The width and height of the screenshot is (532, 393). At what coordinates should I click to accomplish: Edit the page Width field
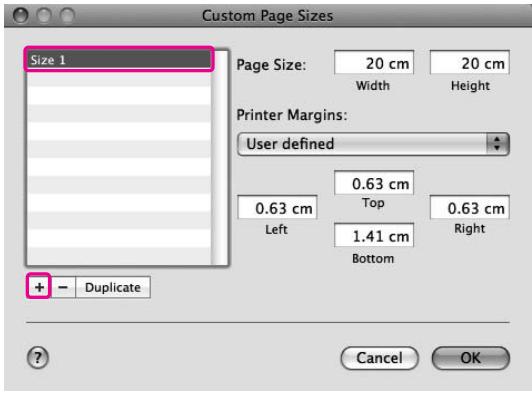click(x=374, y=62)
